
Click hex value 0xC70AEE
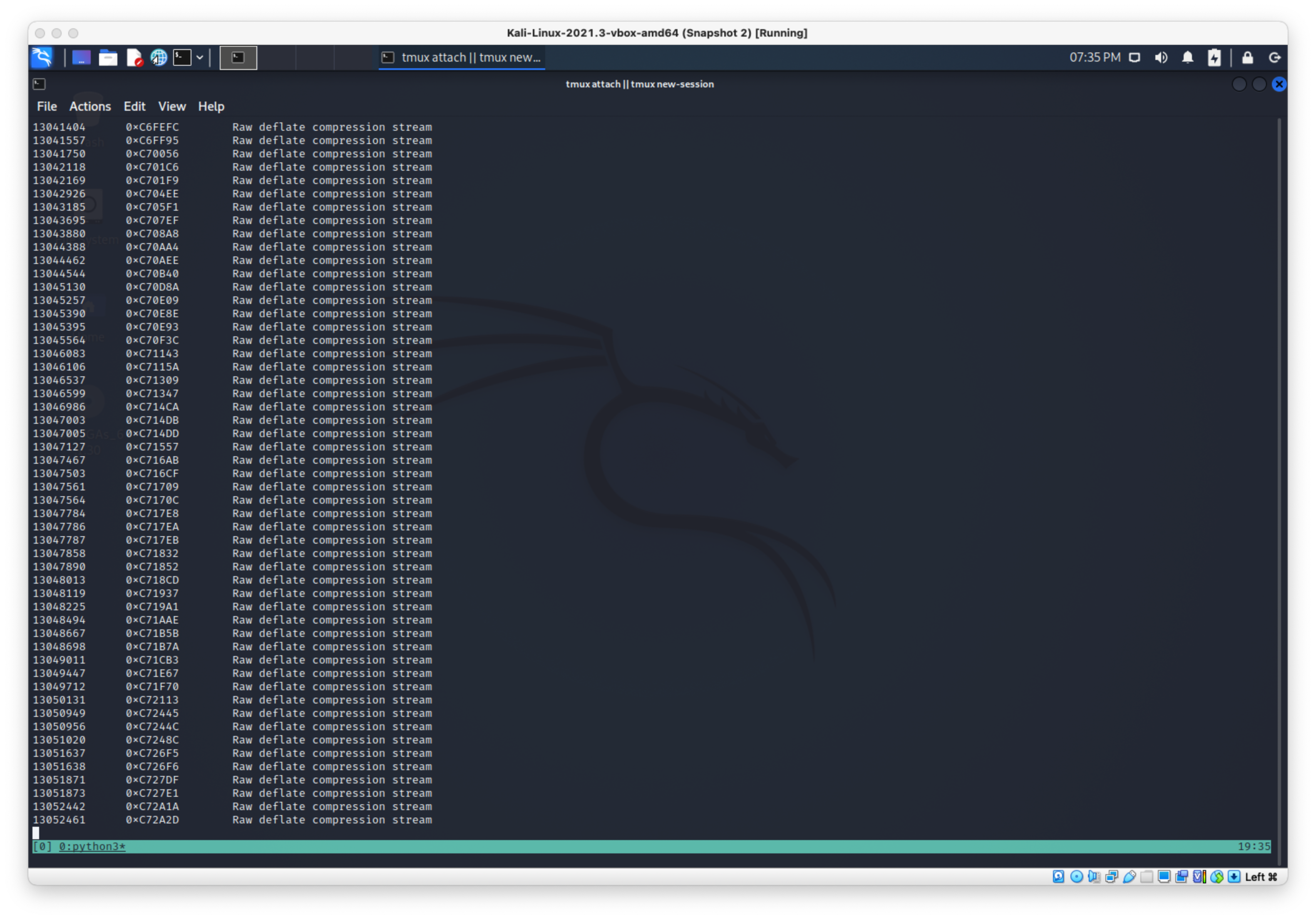(152, 260)
